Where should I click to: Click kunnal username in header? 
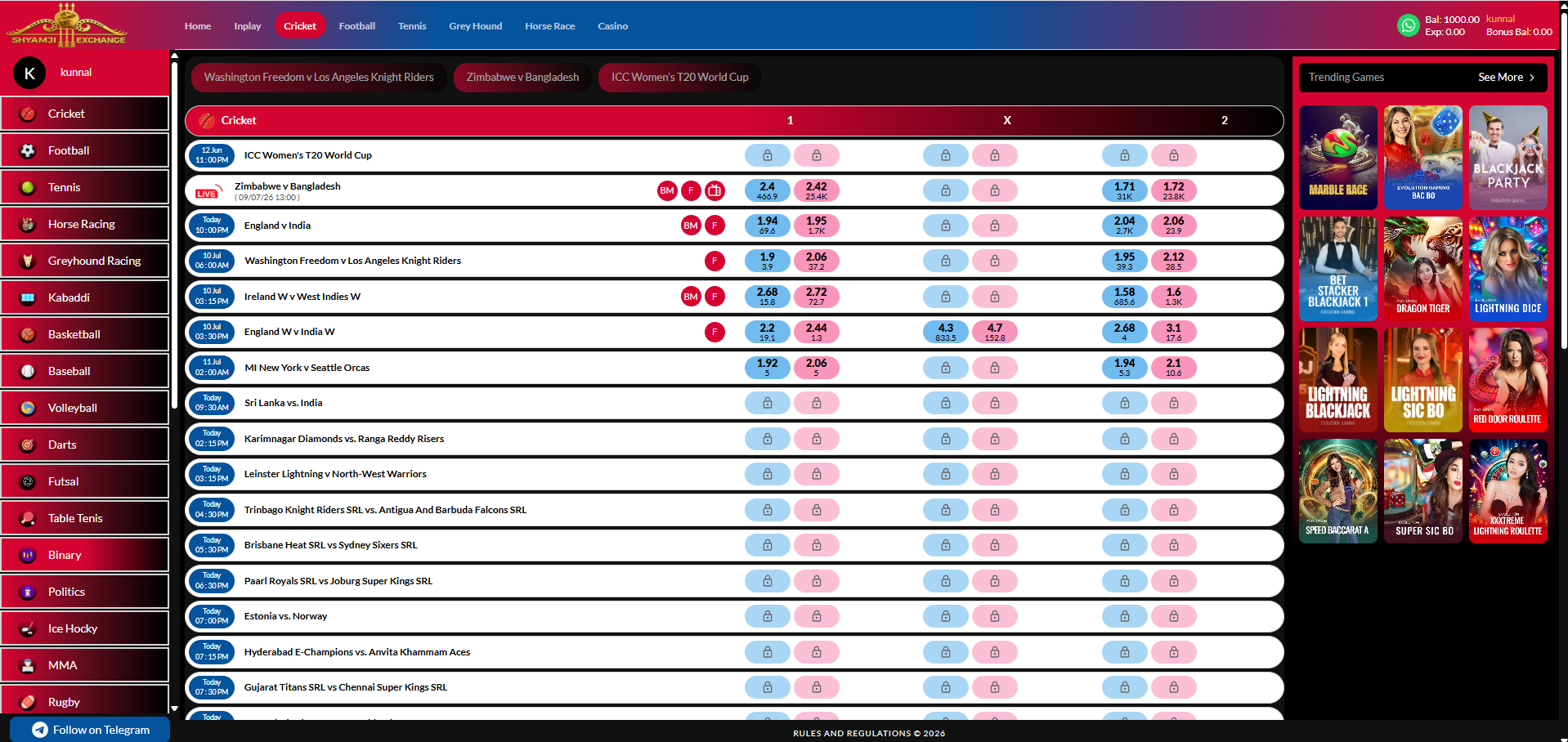click(1500, 19)
